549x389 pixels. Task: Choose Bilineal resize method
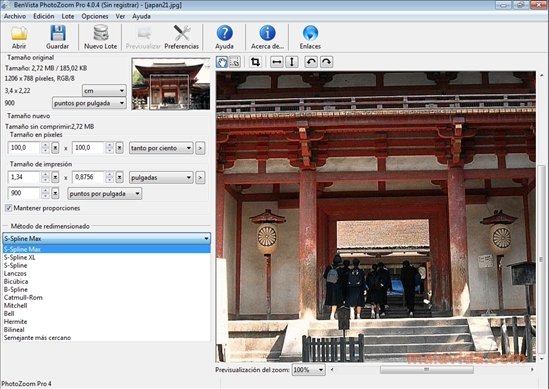coord(106,330)
